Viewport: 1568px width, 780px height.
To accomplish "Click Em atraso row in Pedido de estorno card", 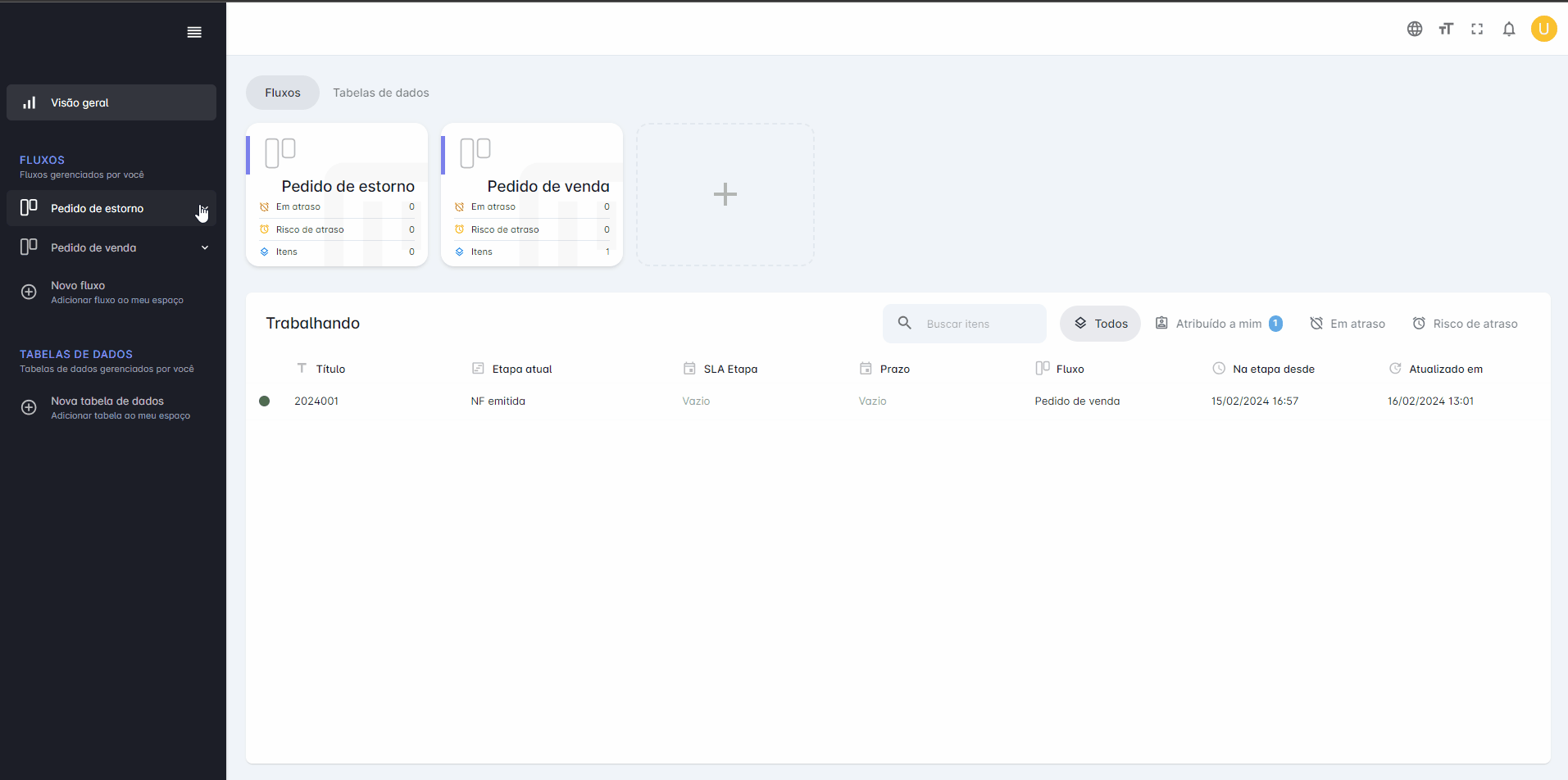I will pos(337,206).
